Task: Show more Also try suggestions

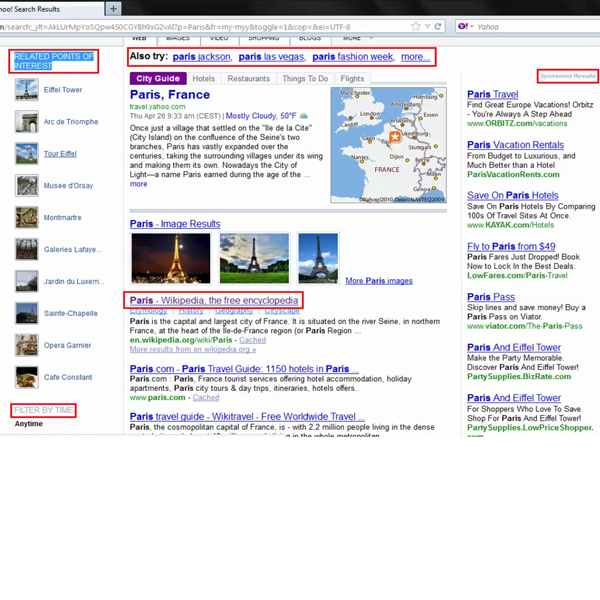Action: [x=416, y=57]
